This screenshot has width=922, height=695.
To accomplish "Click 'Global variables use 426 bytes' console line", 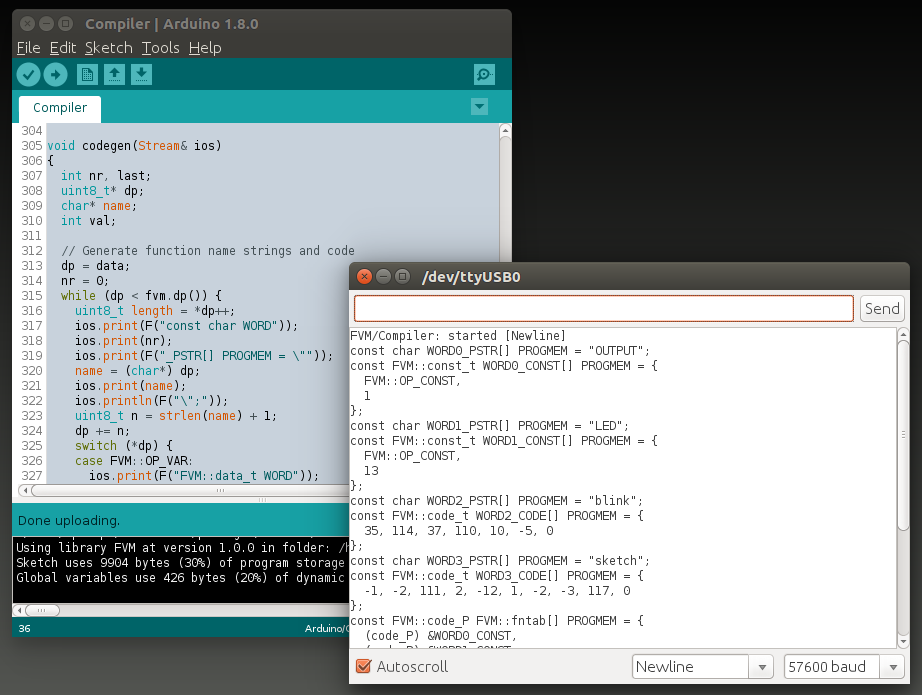I will (x=180, y=578).
